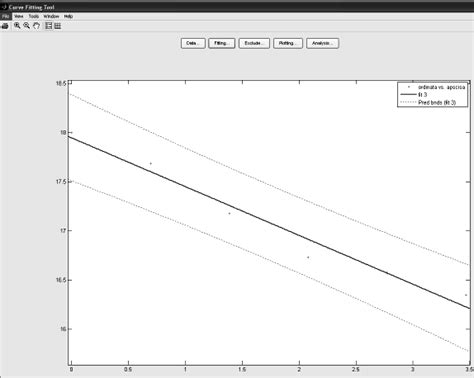
Task: Click the Plotting... button
Action: (288, 43)
